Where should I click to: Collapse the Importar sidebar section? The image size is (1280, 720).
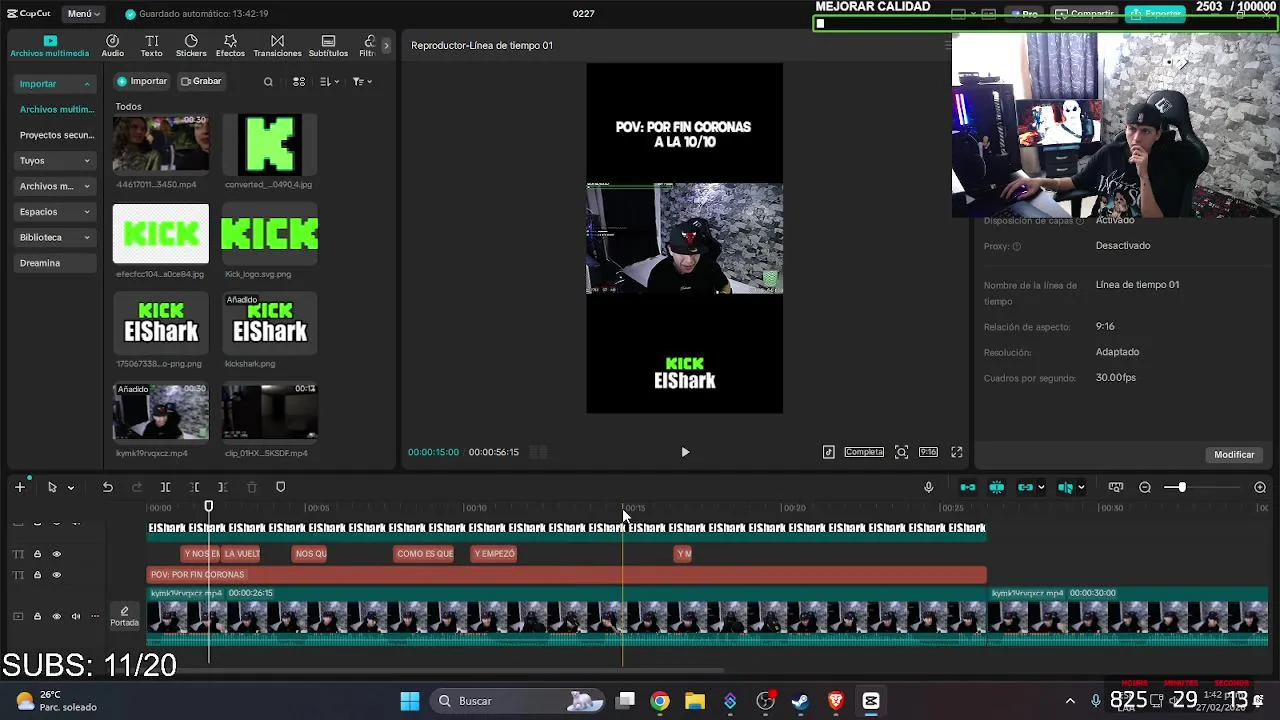click(57, 84)
